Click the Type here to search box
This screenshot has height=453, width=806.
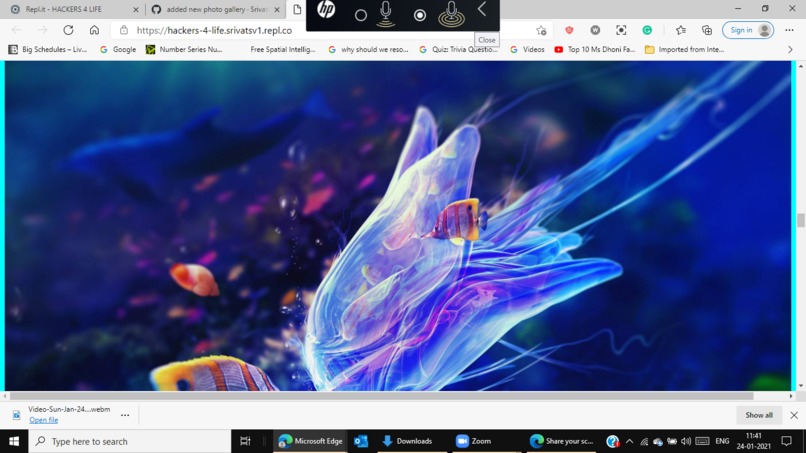[130, 441]
